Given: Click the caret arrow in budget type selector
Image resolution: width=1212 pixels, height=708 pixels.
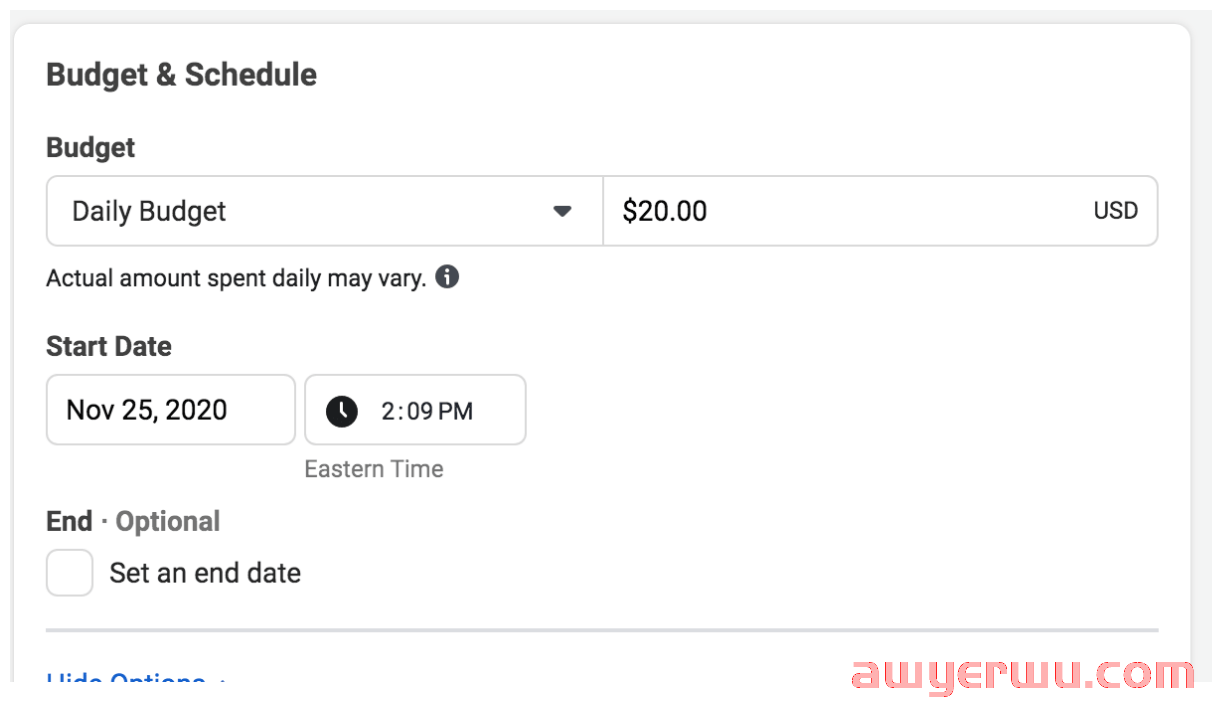Looking at the screenshot, I should coord(562,211).
